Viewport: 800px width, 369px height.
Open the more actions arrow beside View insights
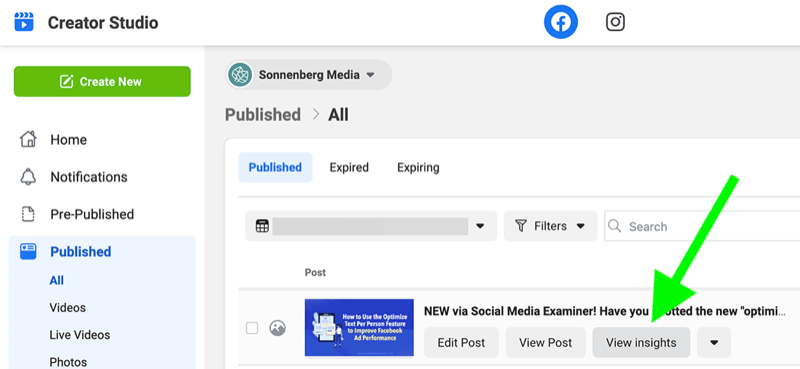click(x=714, y=342)
